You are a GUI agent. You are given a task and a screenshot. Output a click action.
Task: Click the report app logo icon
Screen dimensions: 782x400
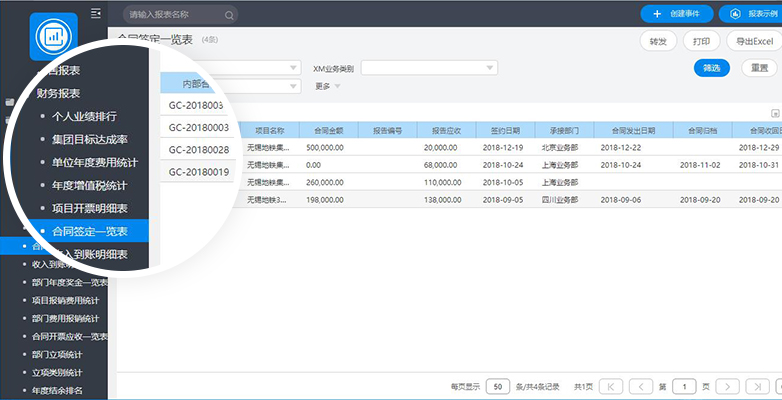tap(54, 36)
